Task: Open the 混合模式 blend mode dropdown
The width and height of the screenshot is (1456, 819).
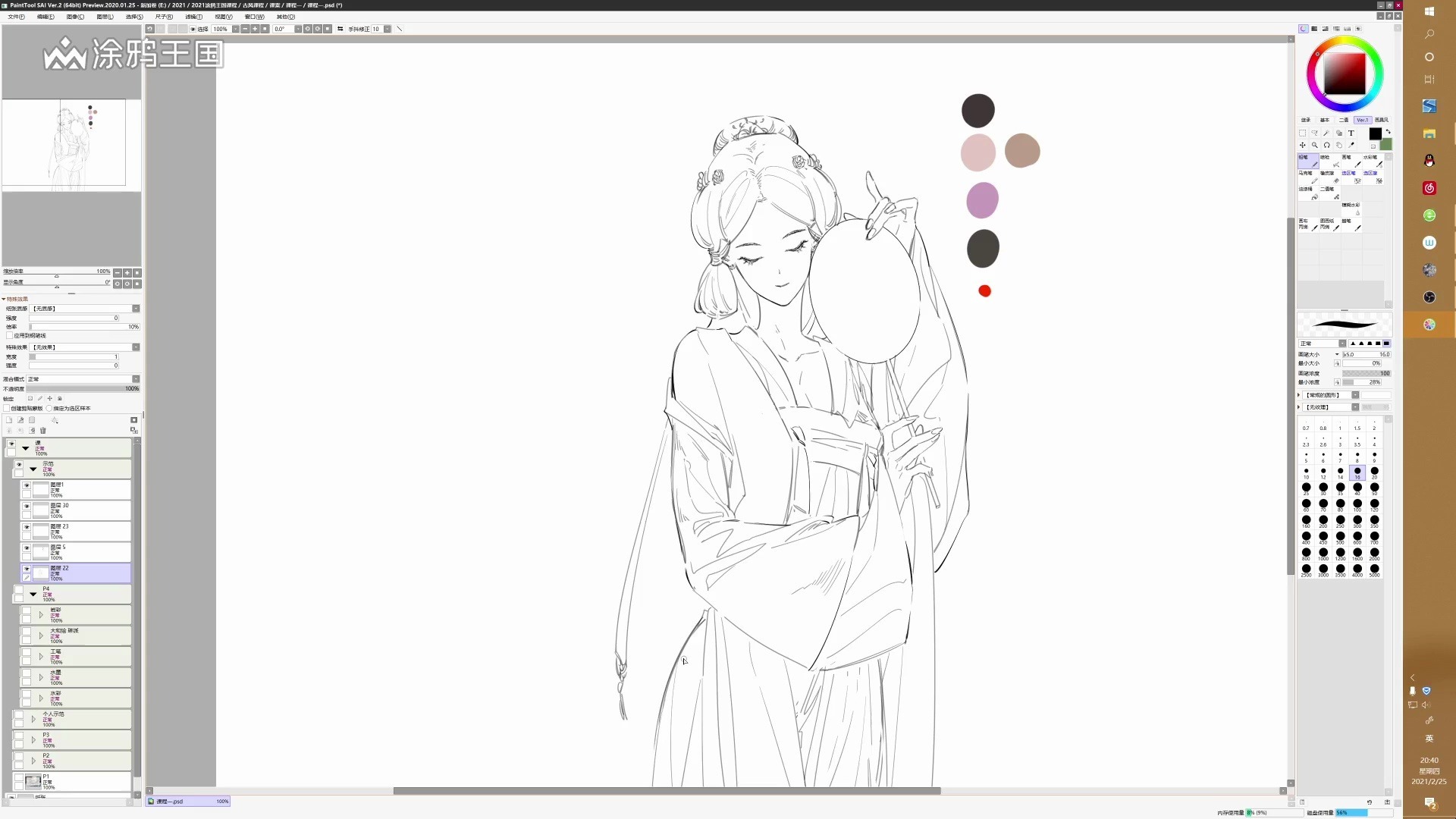Action: (x=136, y=379)
